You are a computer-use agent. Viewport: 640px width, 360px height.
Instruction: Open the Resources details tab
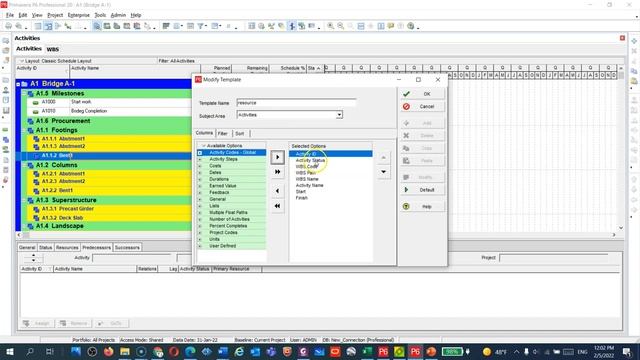pos(67,247)
